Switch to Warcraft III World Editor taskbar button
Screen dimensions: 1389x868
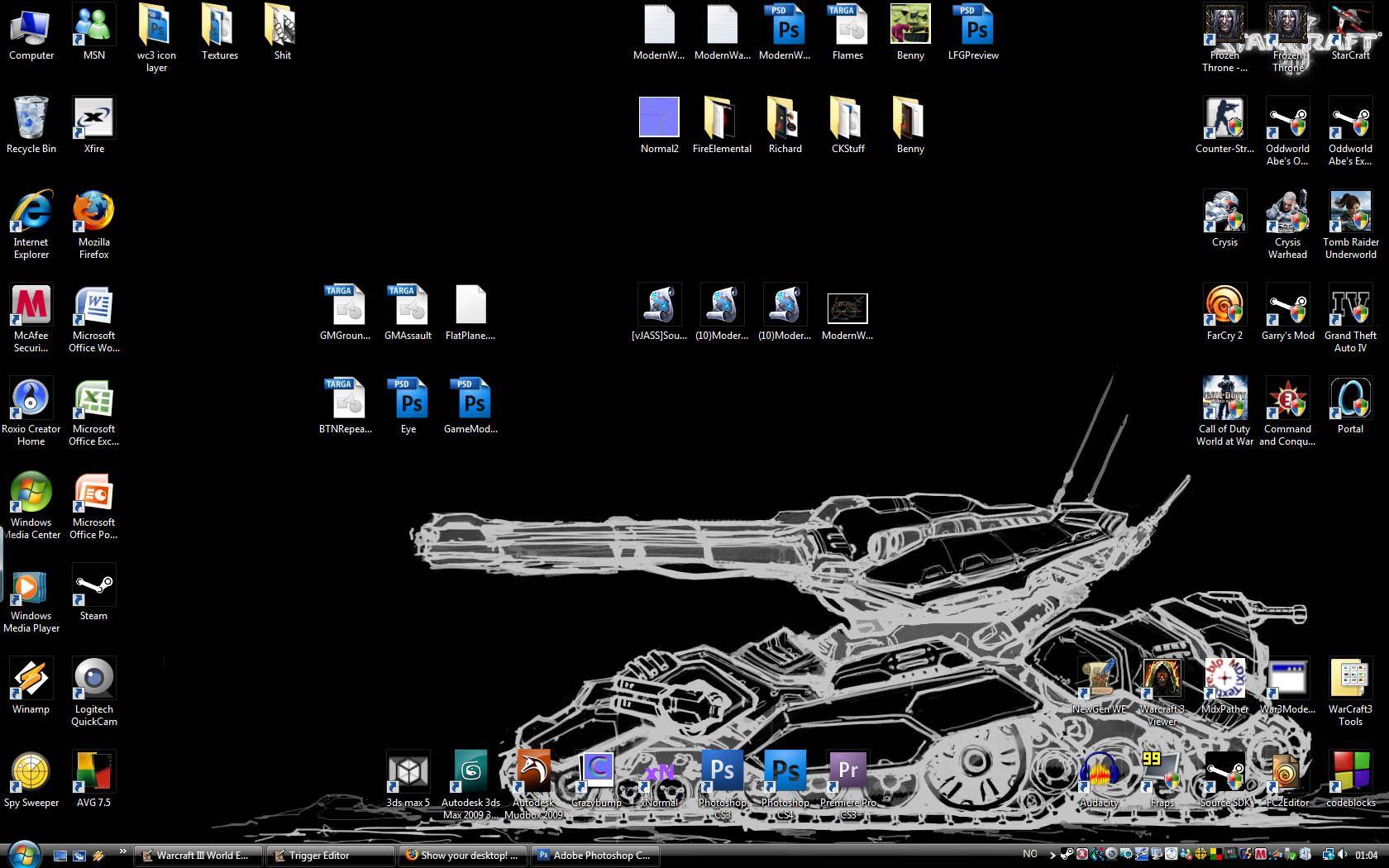tap(198, 856)
